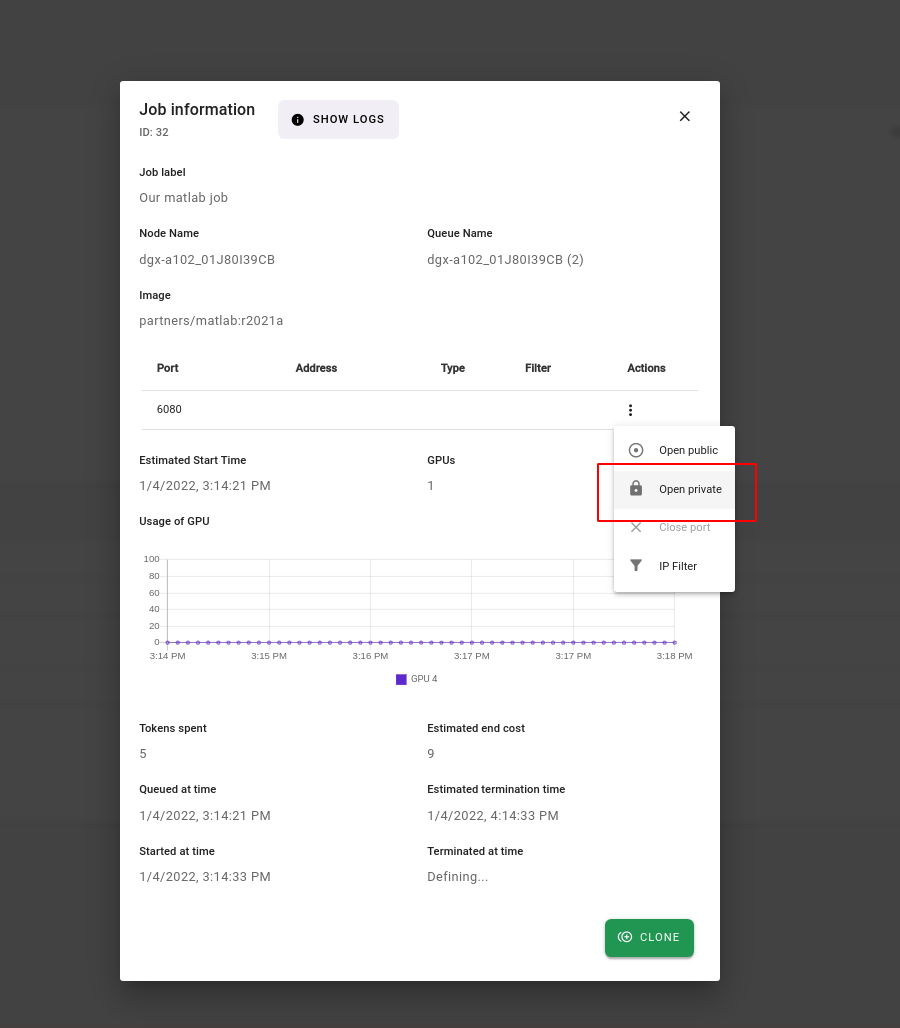The image size is (900, 1028).
Task: Open the three-dot actions menu for port 6080
Action: tap(630, 410)
